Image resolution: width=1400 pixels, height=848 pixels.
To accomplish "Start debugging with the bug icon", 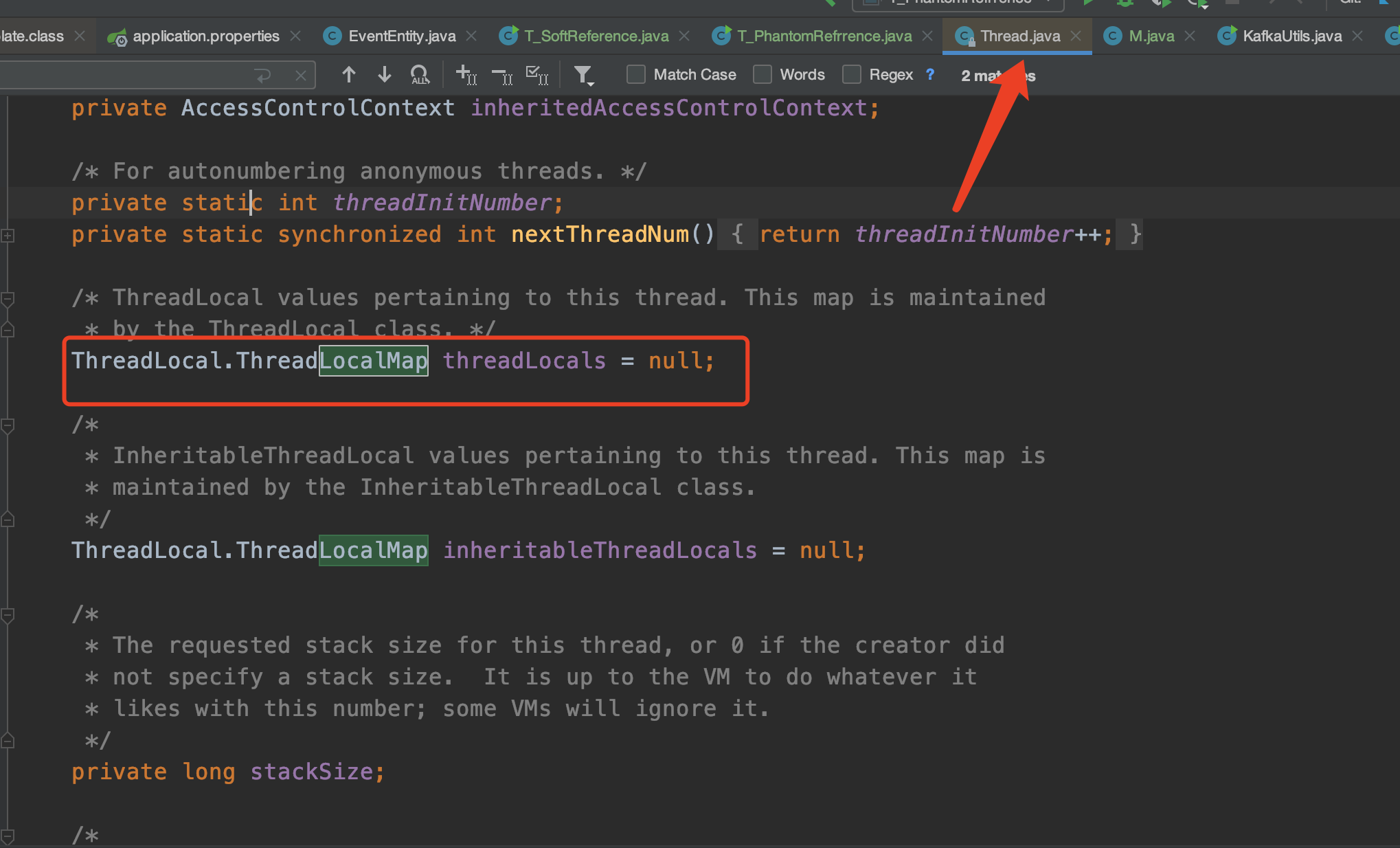I will click(1125, 3).
